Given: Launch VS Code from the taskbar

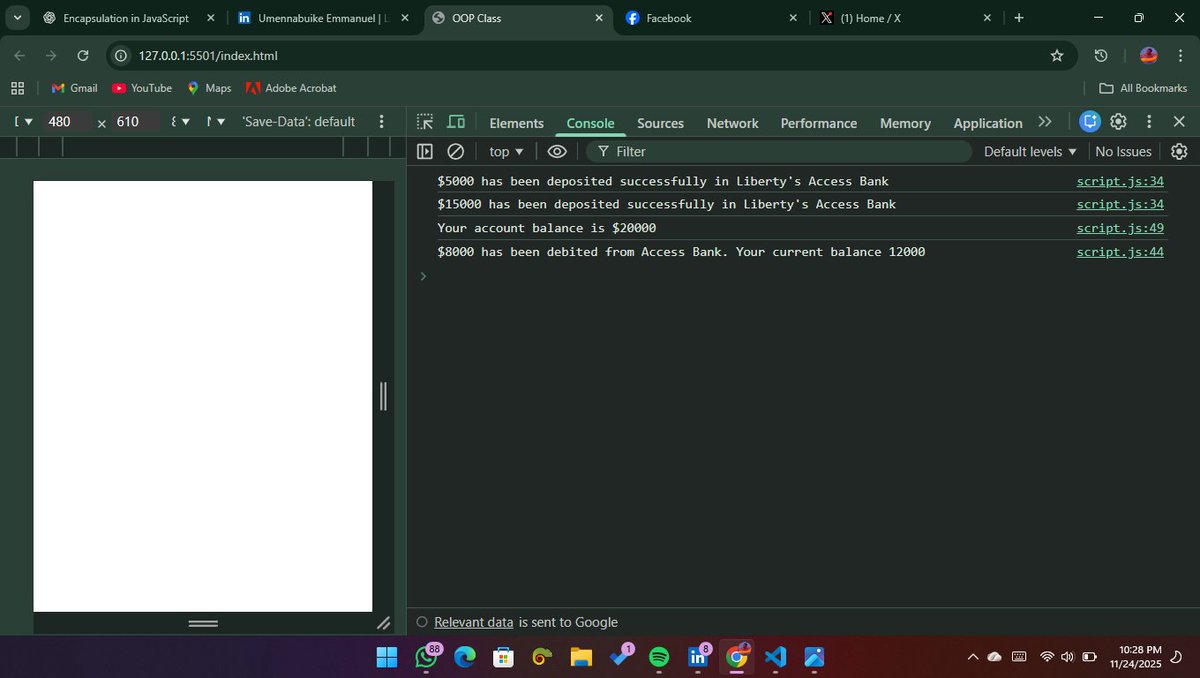Looking at the screenshot, I should [775, 657].
